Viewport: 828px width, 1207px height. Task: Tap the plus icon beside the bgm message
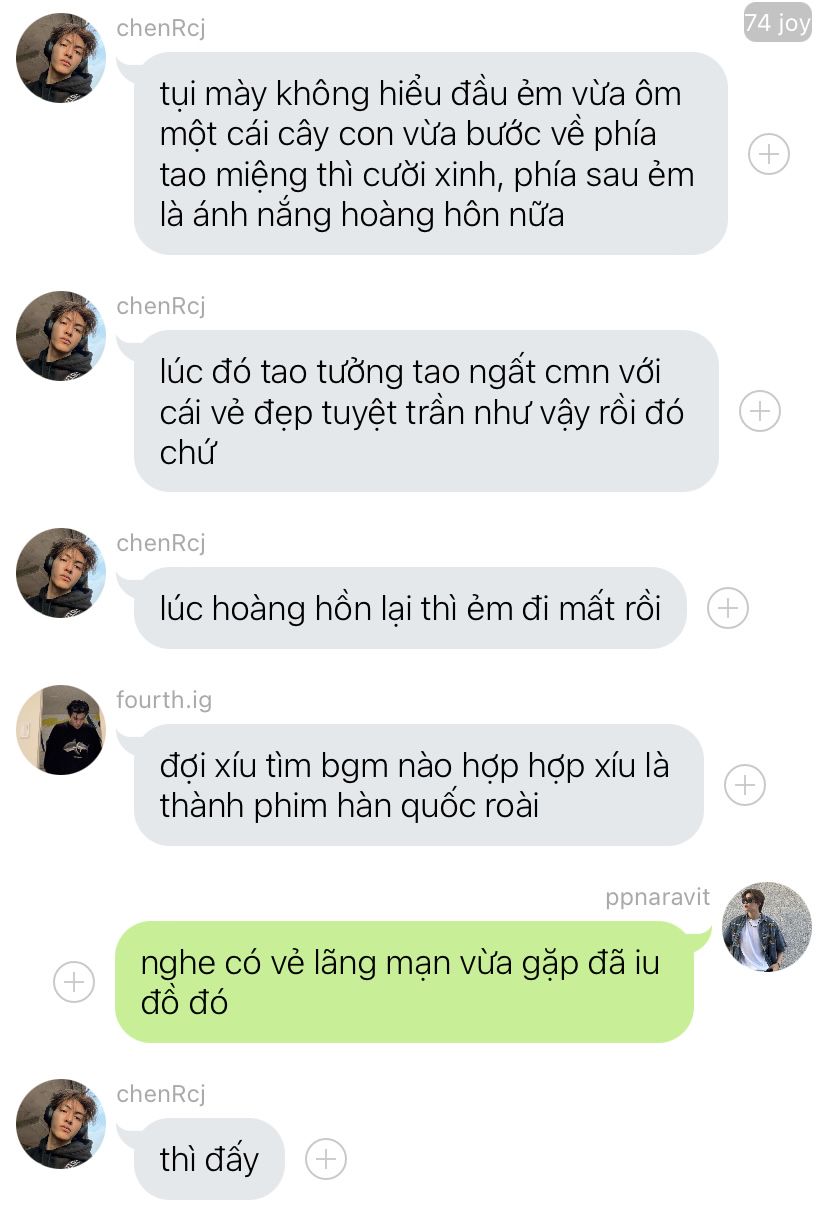[744, 785]
